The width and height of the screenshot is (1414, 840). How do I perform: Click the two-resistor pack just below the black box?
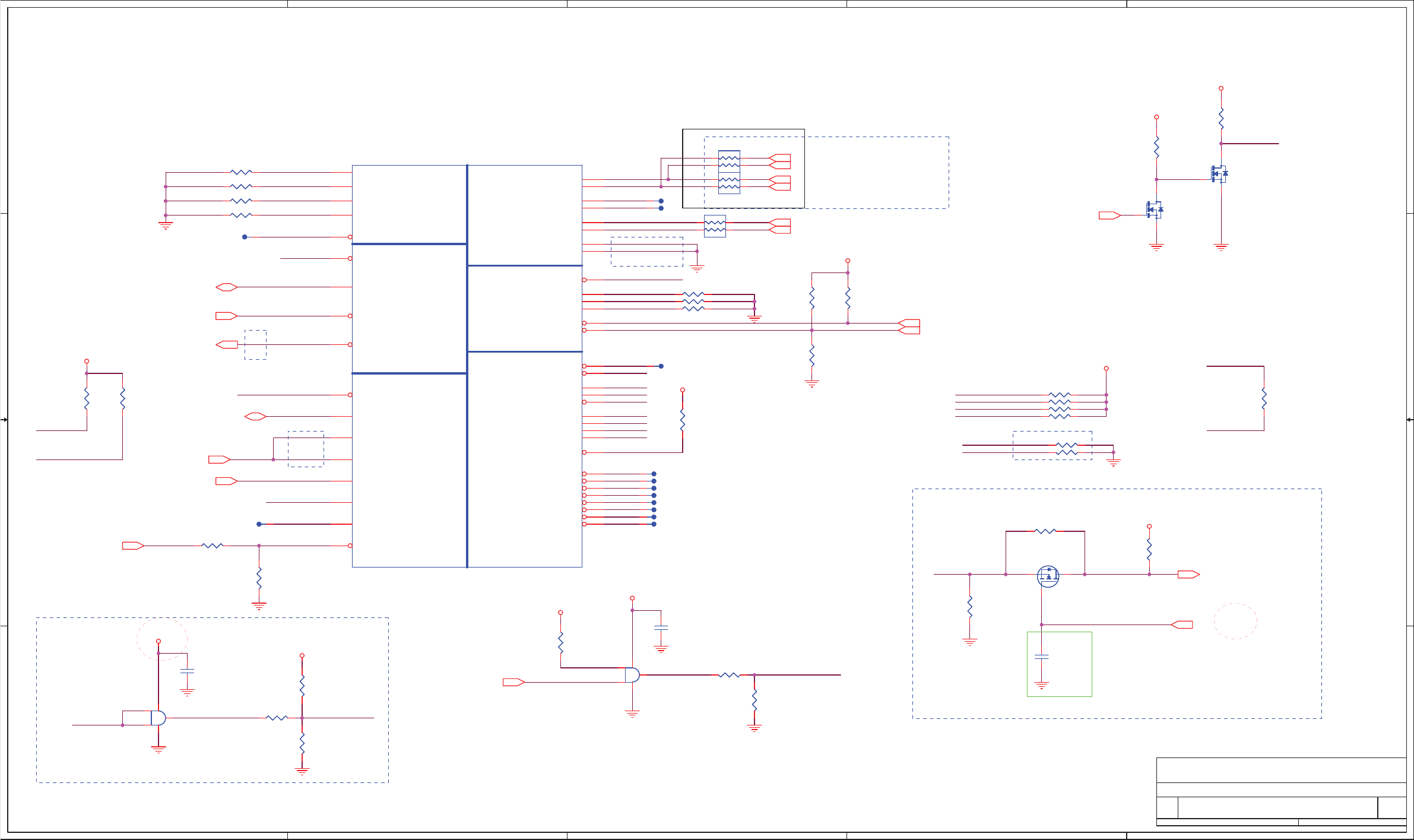click(x=715, y=226)
